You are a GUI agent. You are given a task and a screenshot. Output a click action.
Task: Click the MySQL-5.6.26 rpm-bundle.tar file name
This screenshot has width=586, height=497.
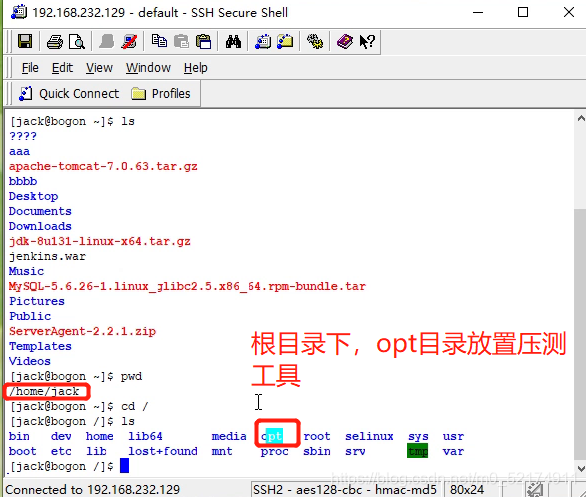tap(187, 287)
